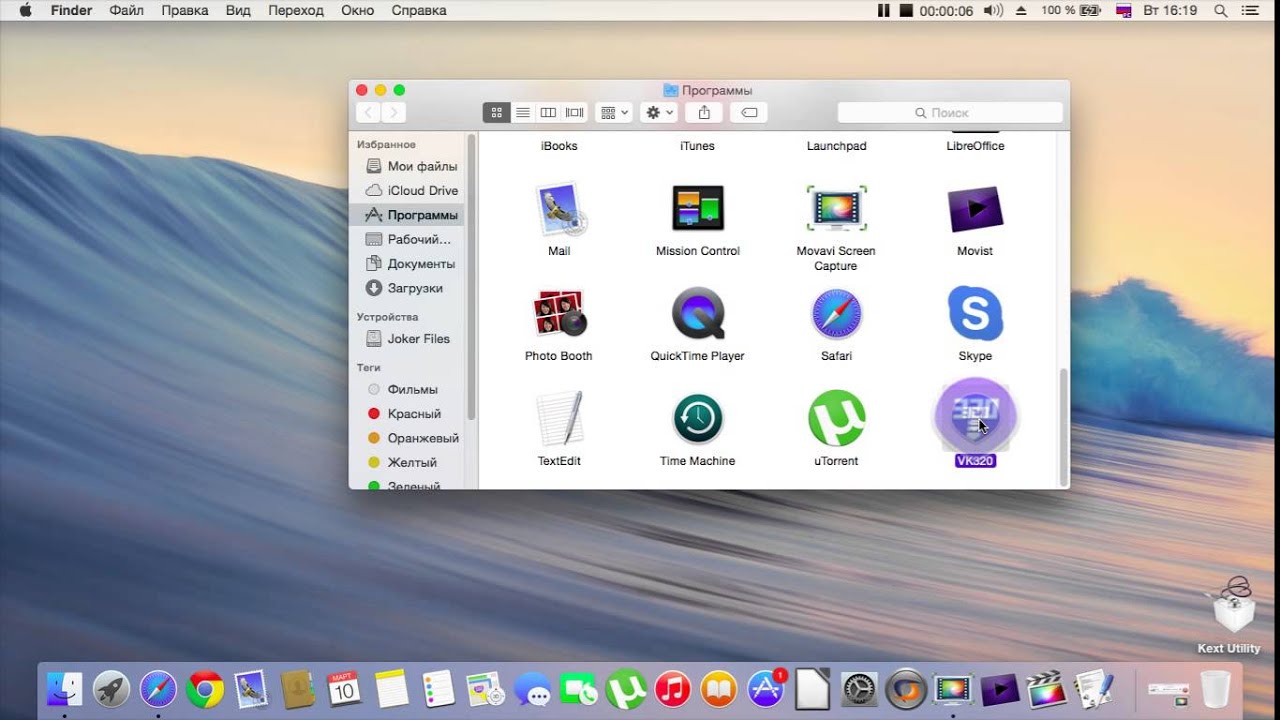Select the TextEdit app icon
This screenshot has height=720, width=1280.
tap(559, 418)
